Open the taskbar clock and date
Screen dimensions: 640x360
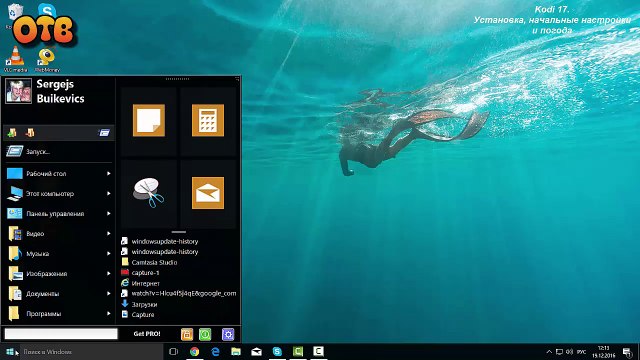tap(604, 352)
